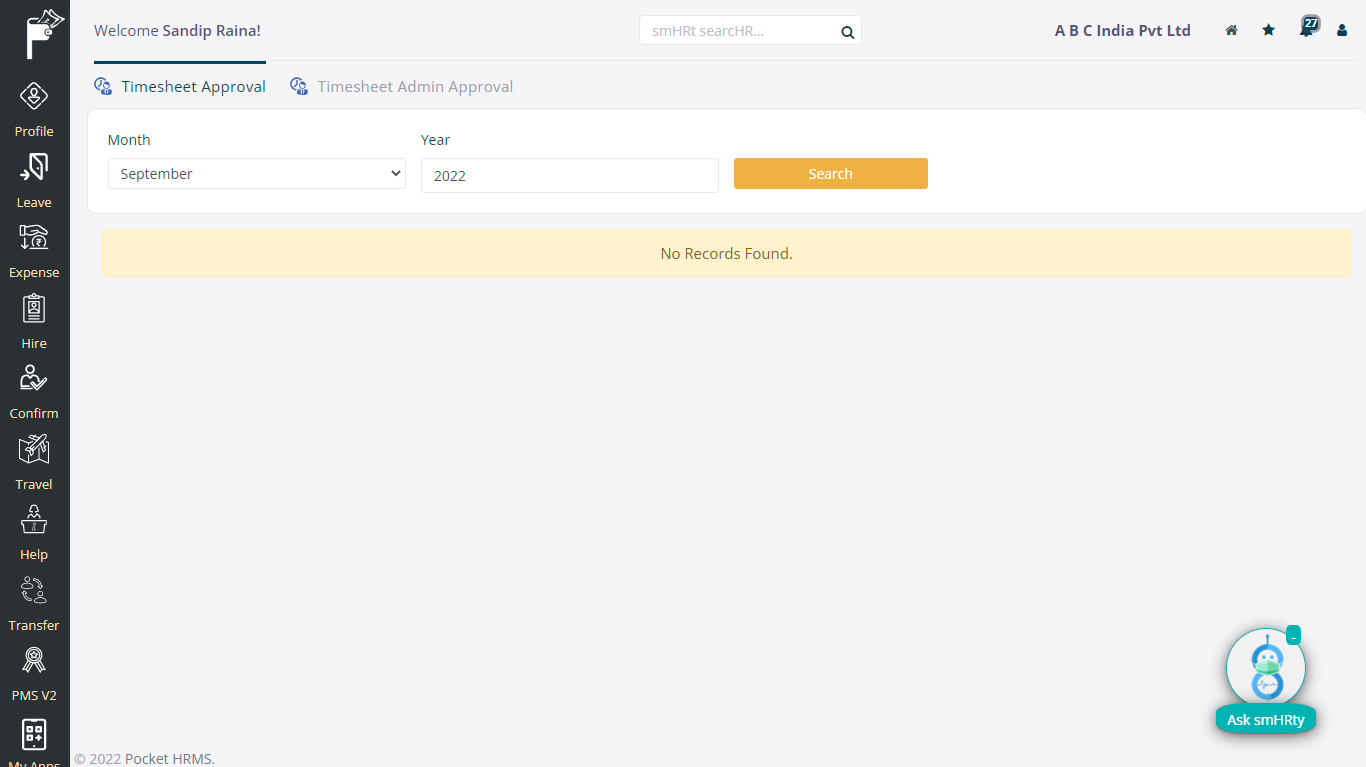Open the user account icon
Screen dimensions: 1366x767
click(x=1342, y=30)
